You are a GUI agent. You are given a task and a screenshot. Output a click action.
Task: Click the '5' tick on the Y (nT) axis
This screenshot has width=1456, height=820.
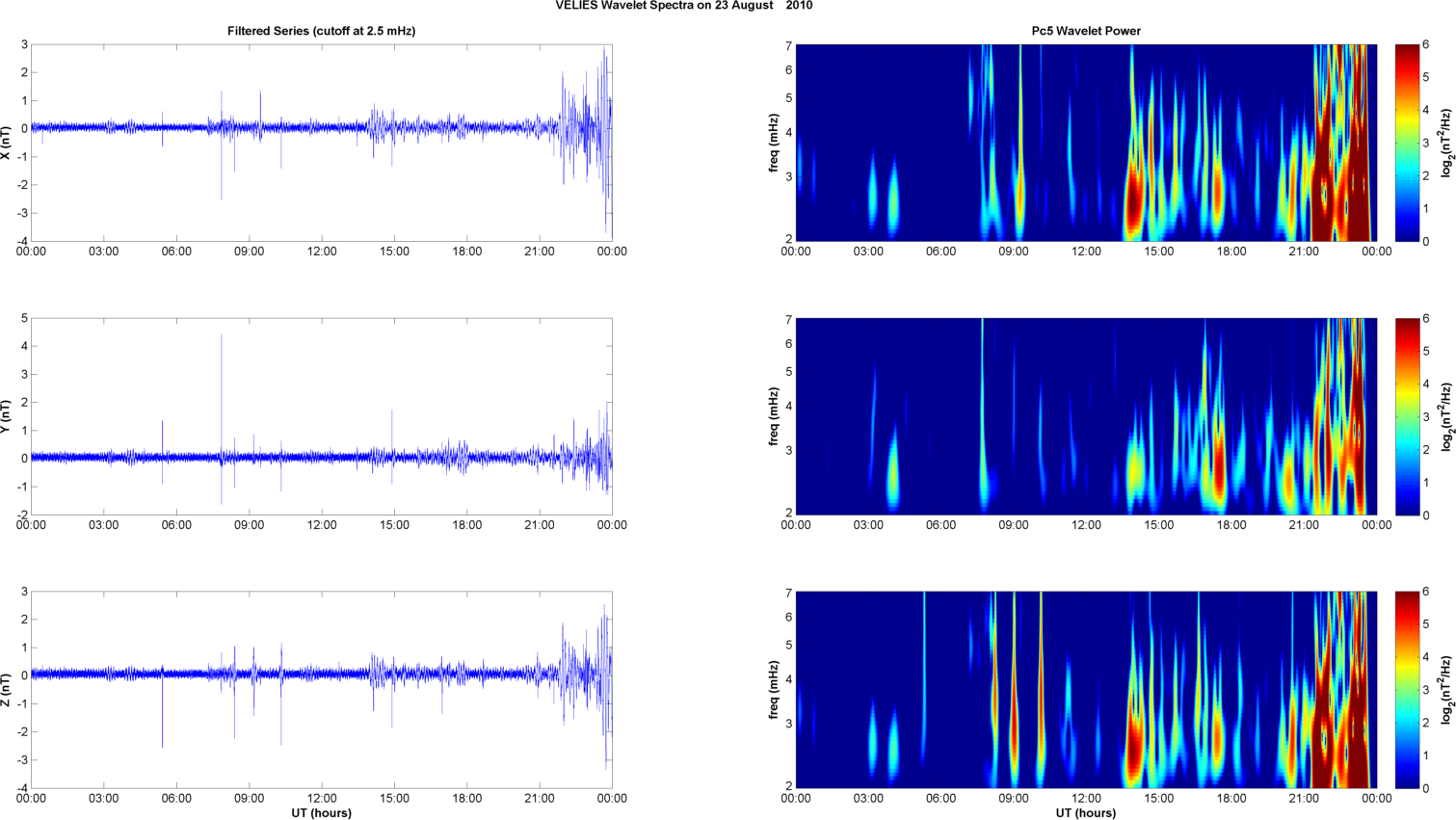(x=24, y=319)
